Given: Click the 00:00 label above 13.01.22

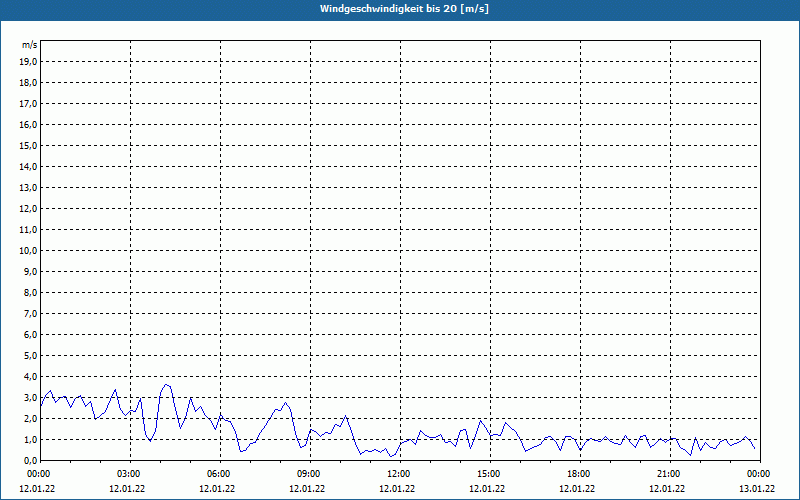Looking at the screenshot, I should click(x=760, y=474).
